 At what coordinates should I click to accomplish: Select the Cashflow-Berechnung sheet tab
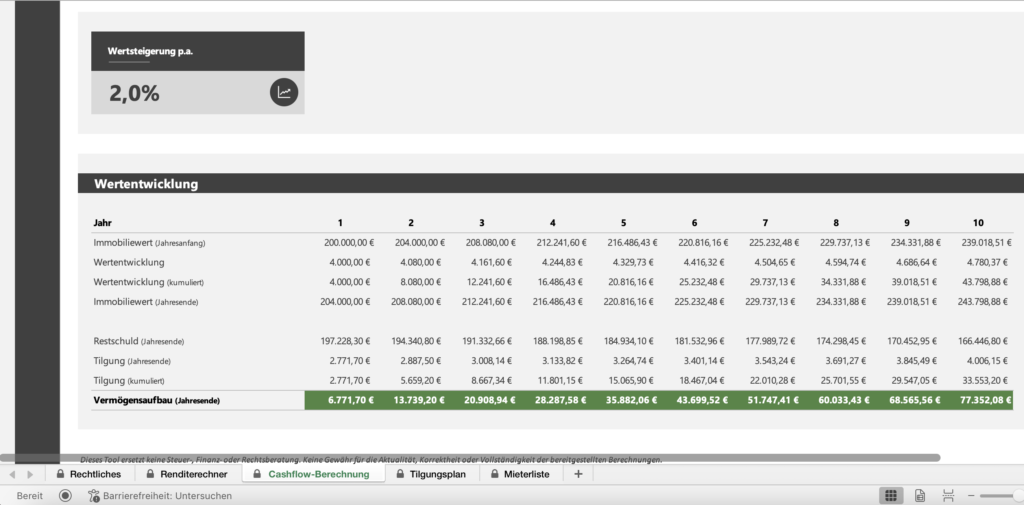[x=311, y=474]
